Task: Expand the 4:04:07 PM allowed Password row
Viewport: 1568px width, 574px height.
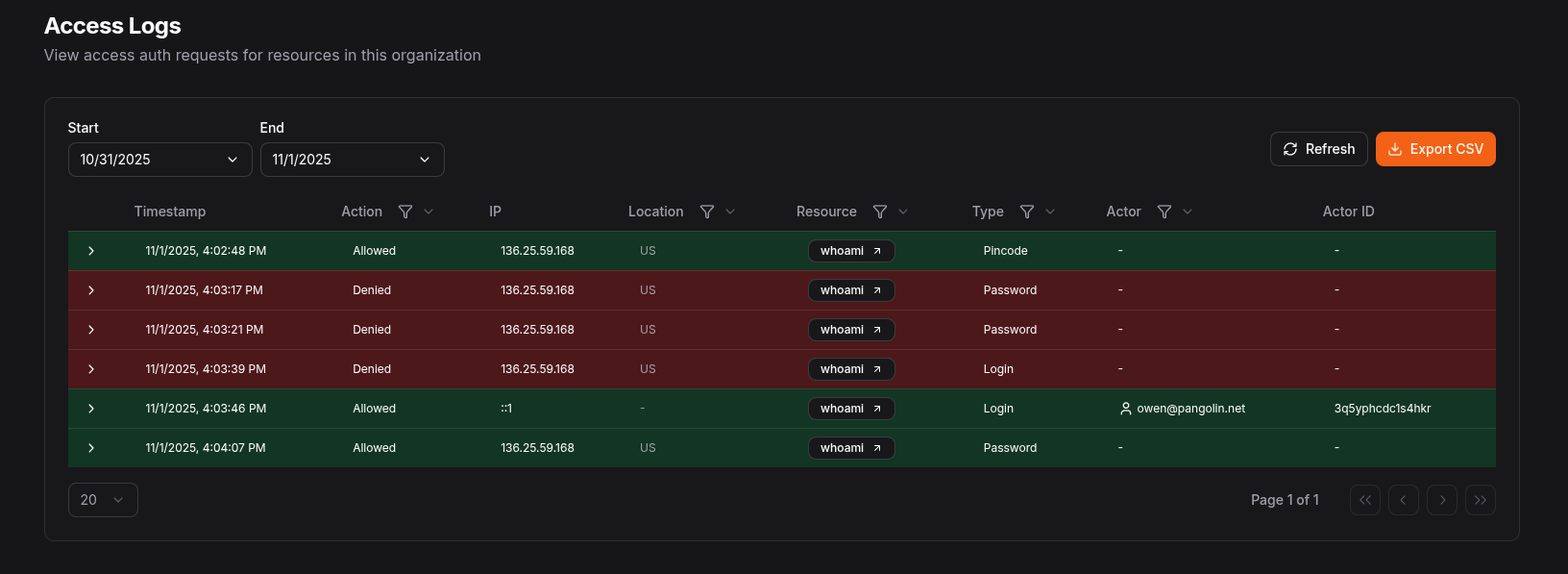Action: coord(91,448)
